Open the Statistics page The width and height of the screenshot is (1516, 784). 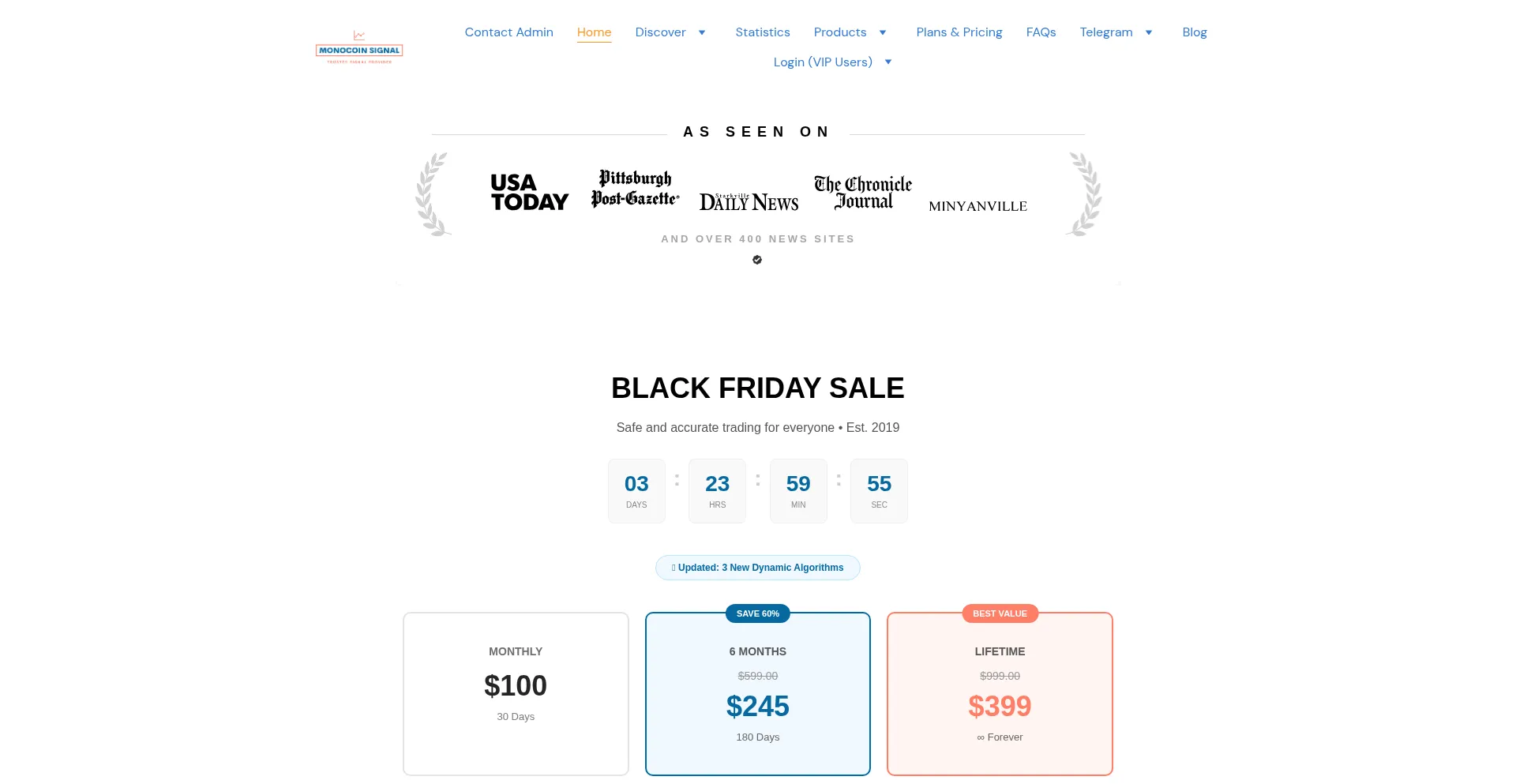click(x=762, y=32)
